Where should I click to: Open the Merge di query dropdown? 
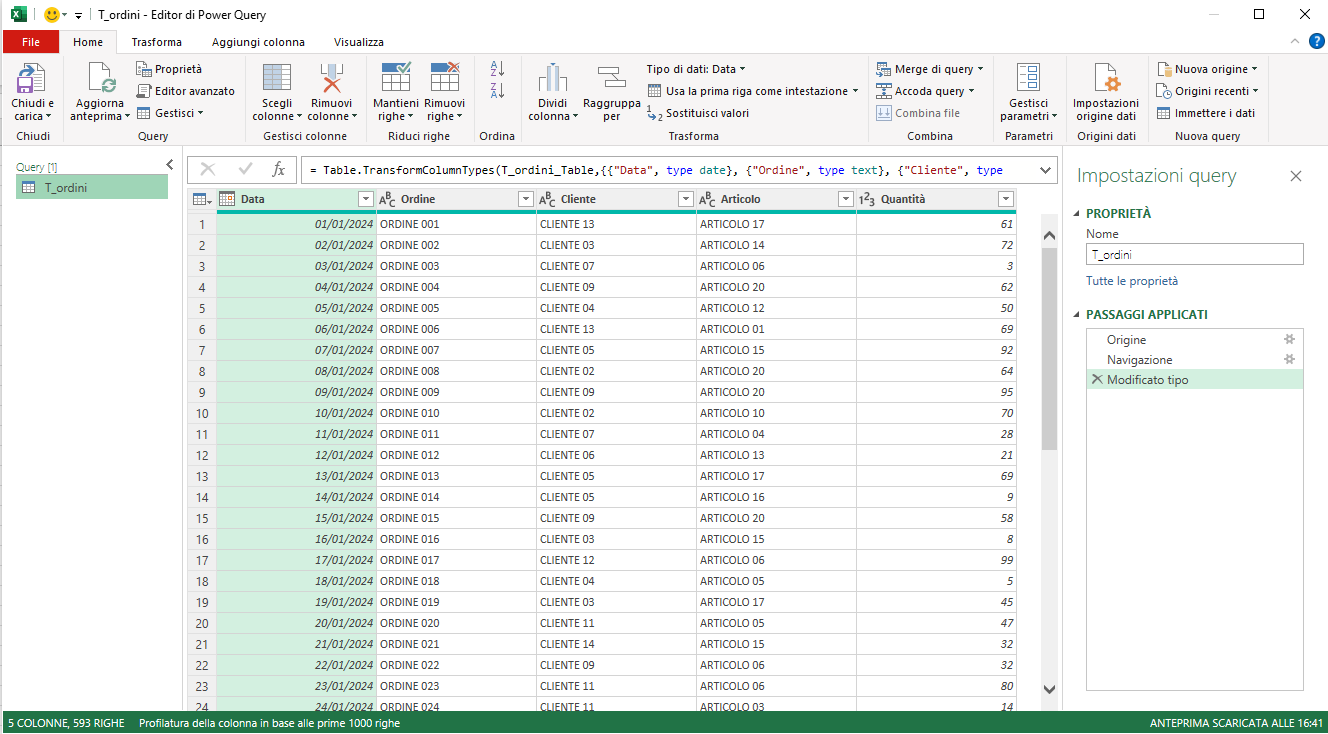[930, 69]
